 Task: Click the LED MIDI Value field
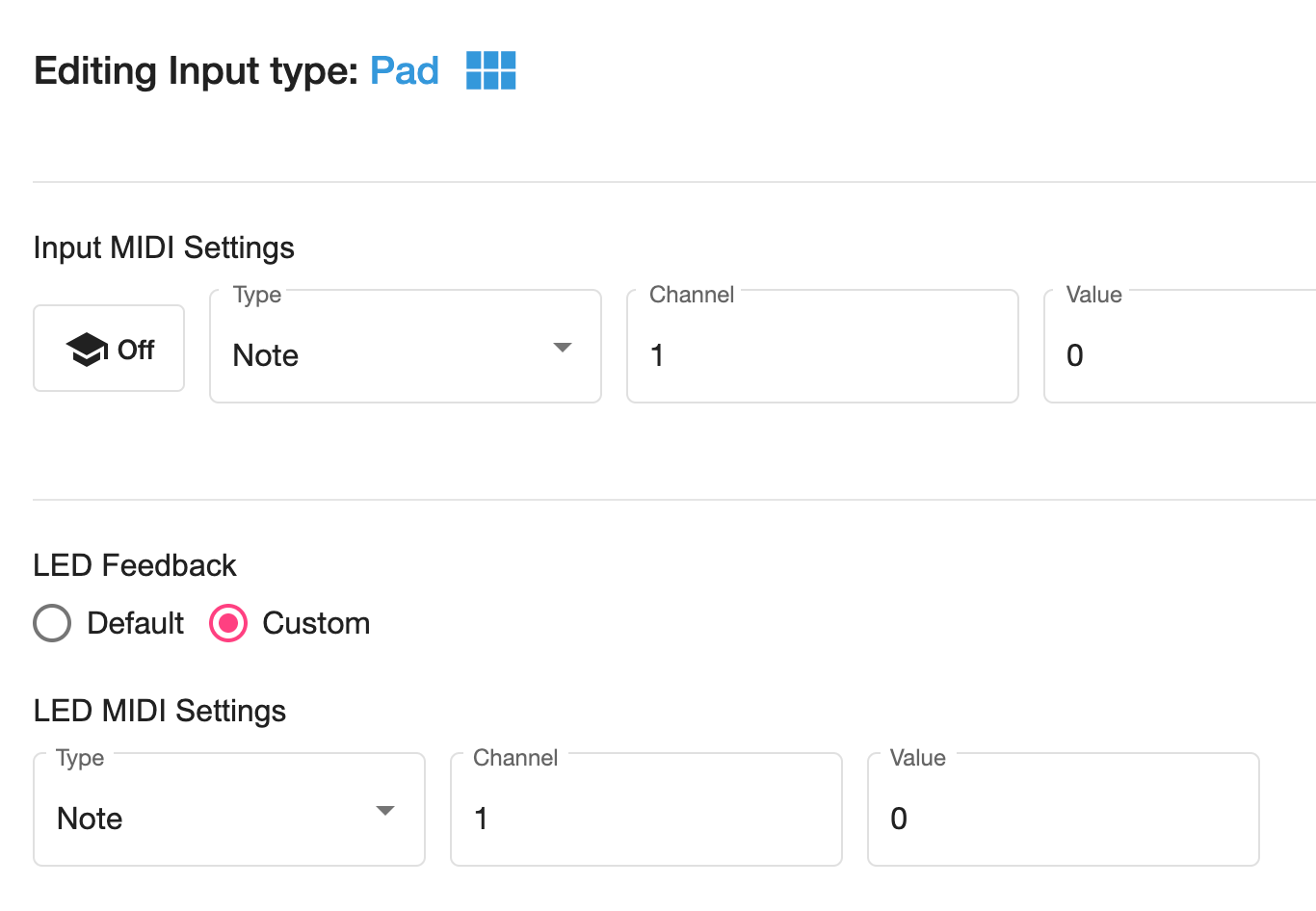(x=1063, y=818)
